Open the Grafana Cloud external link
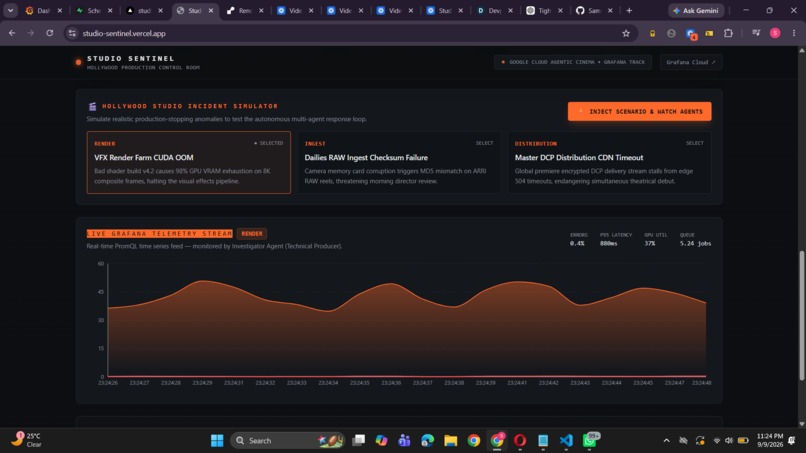The height and width of the screenshot is (453, 806). 690,62
